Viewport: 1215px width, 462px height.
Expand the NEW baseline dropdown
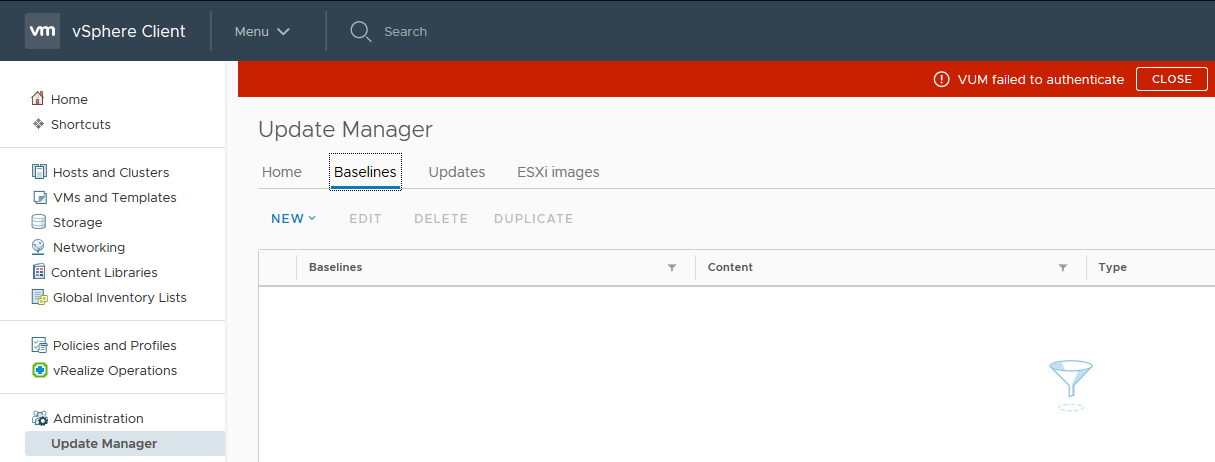pyautogui.click(x=293, y=218)
